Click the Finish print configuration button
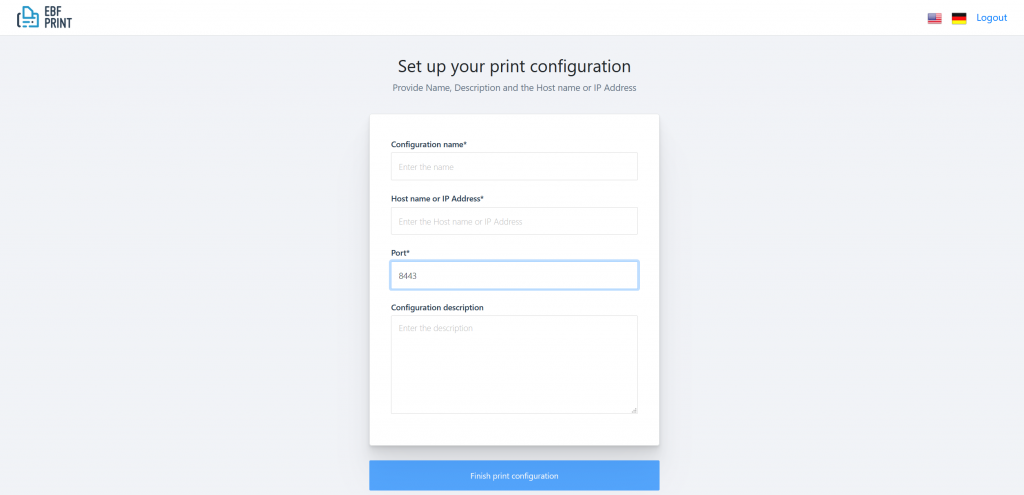The image size is (1024, 495). click(514, 475)
